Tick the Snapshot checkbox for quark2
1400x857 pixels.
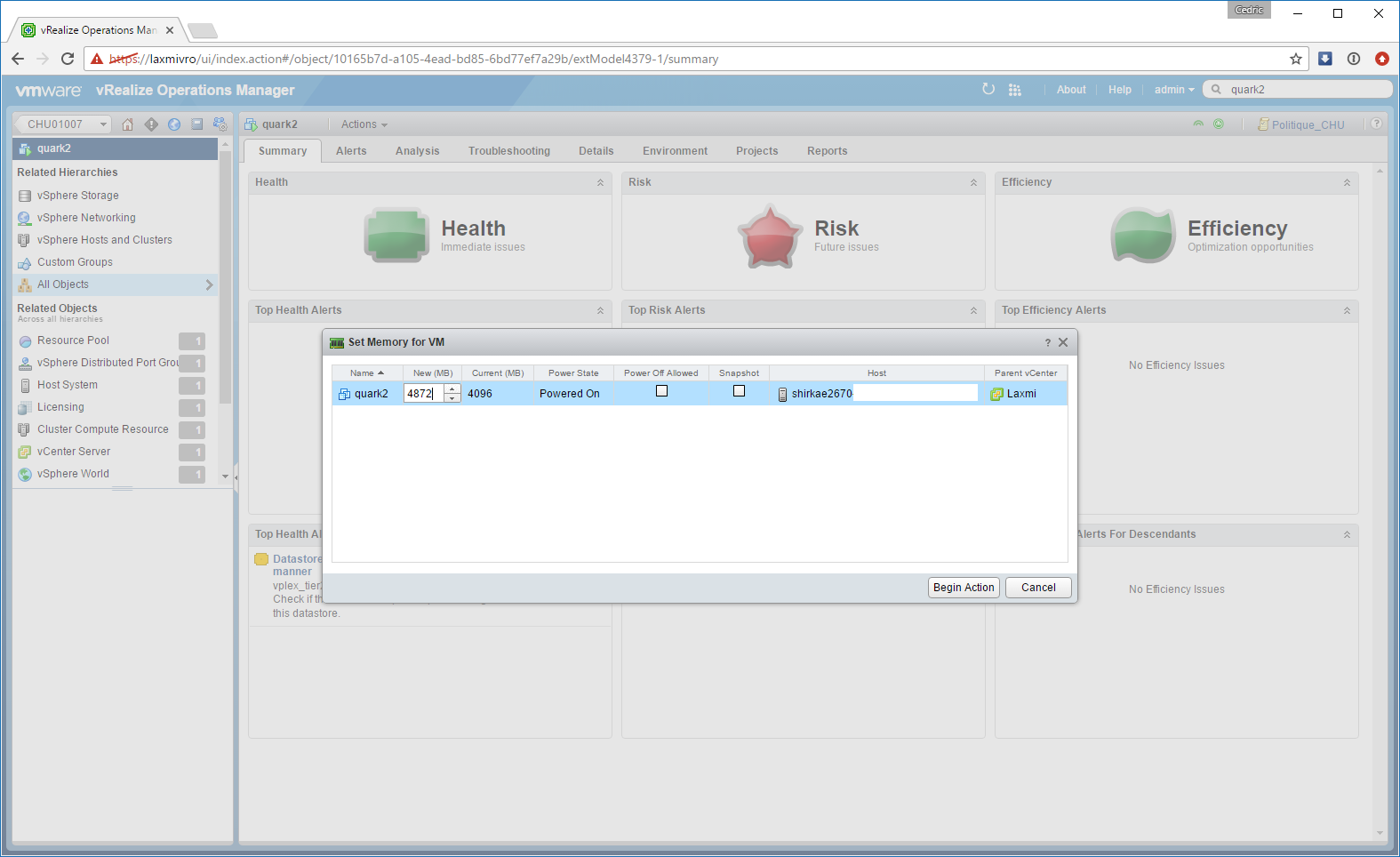pos(739,391)
